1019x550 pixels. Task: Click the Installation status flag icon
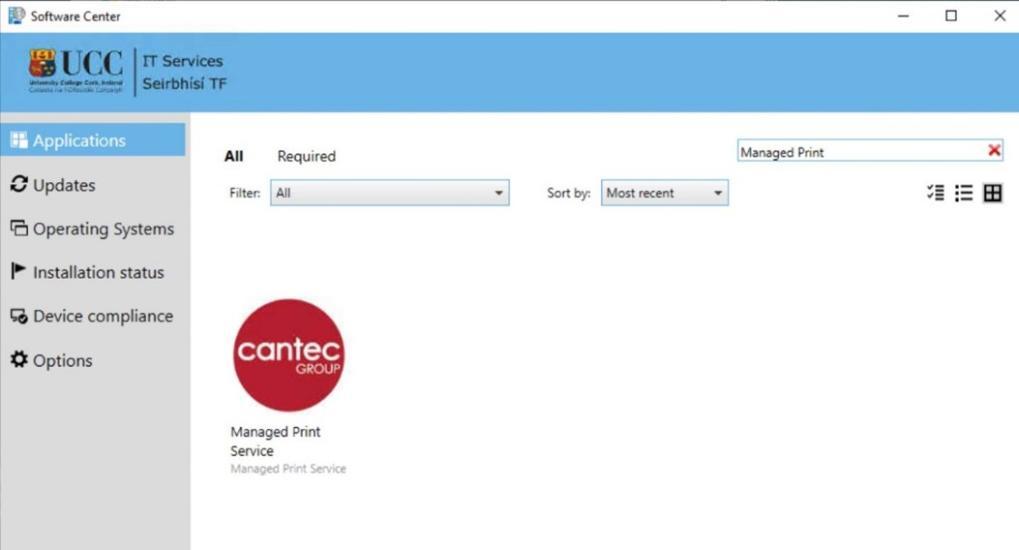(18, 271)
